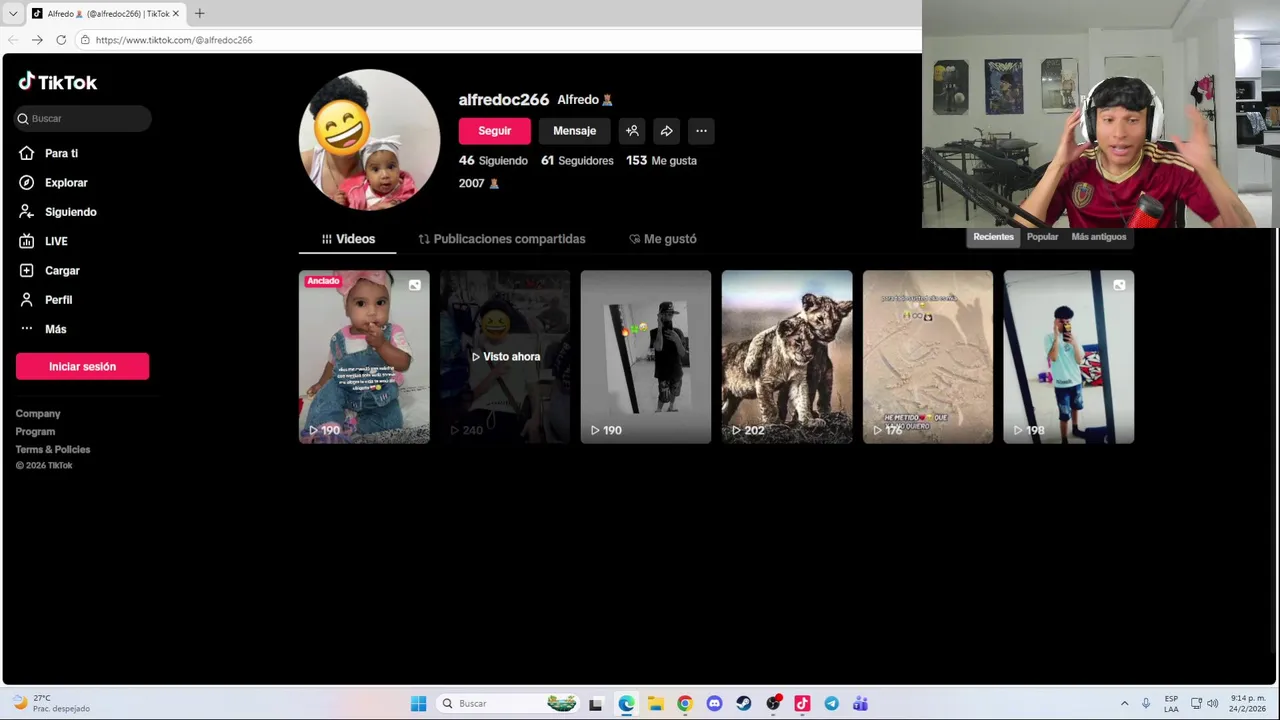Screen dimensions: 1280x720
Task: Click the Company footer link
Action: [x=38, y=414]
